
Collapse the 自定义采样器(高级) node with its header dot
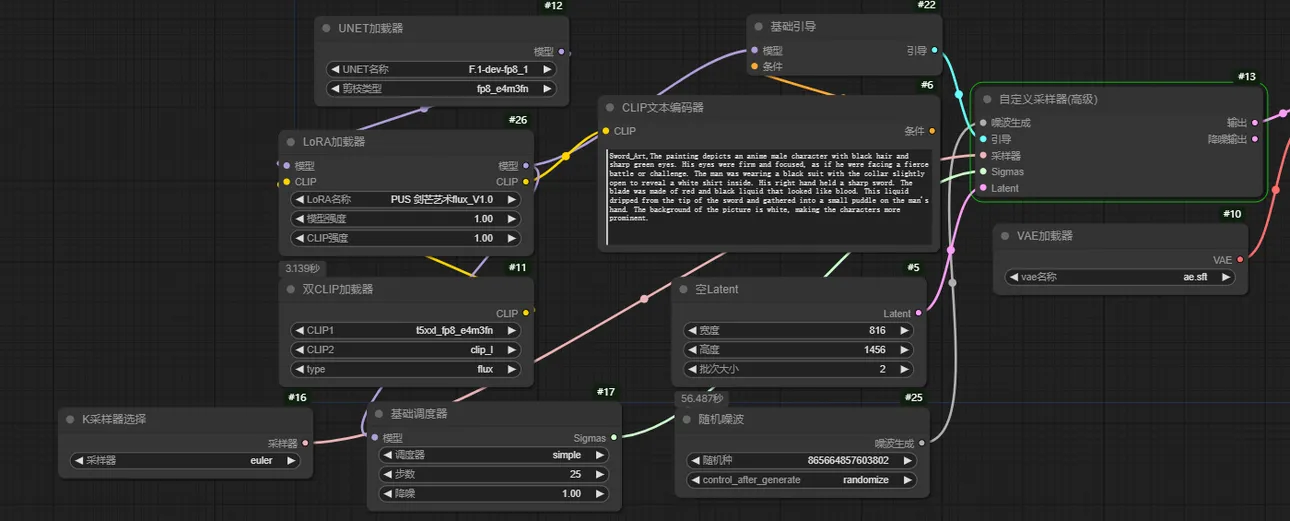point(983,99)
